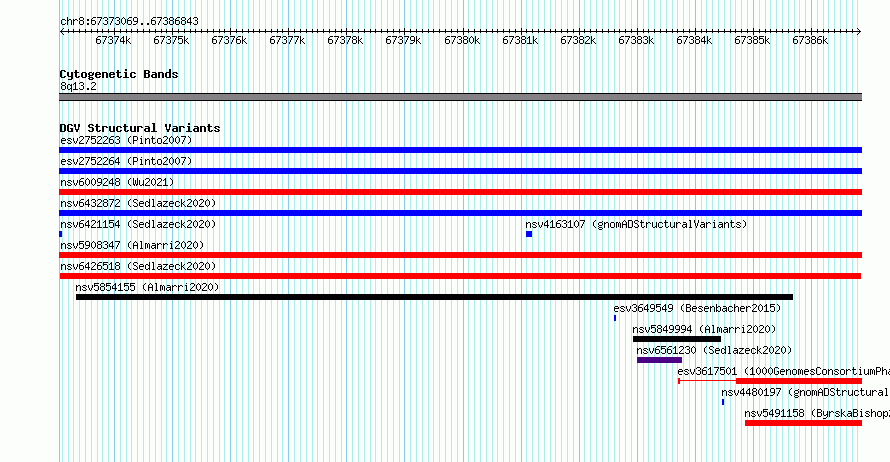Viewport: 890px width, 462px height.
Task: Click the purple bar under nsv6561230
Action: tap(660, 360)
